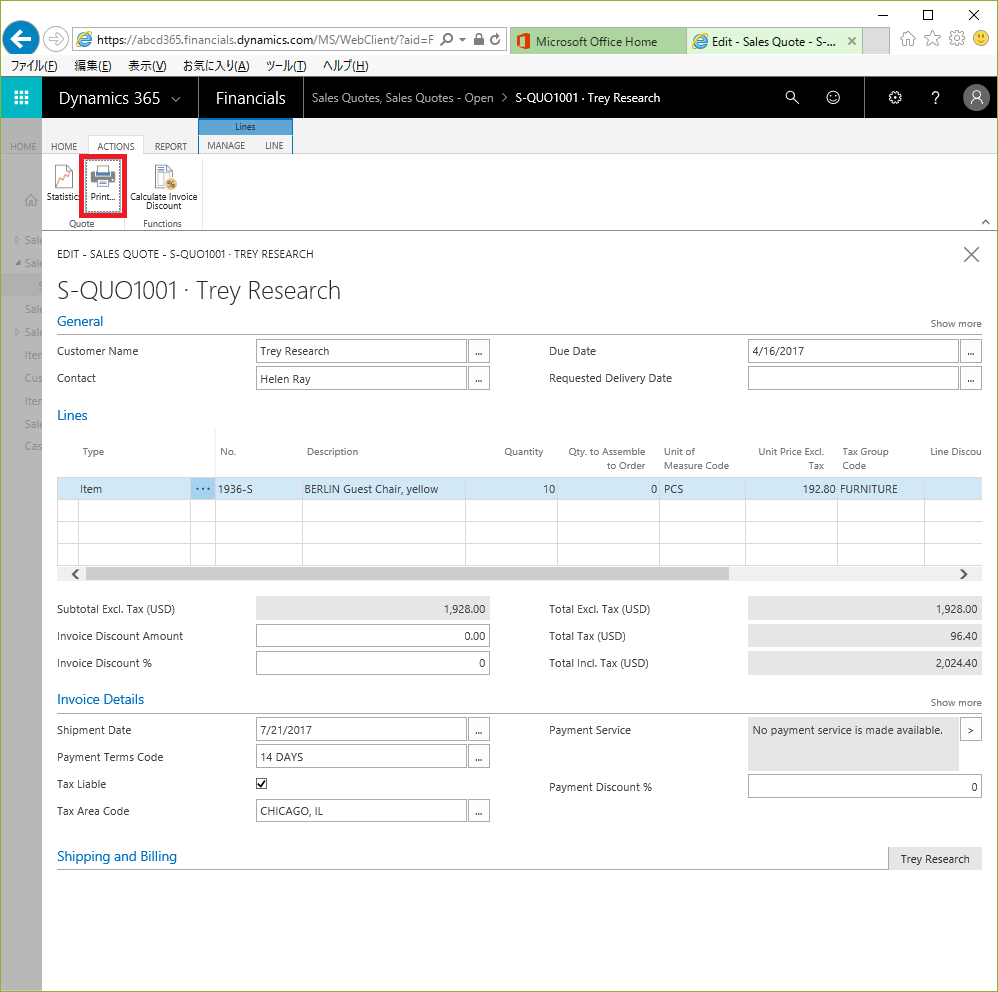Image resolution: width=998 pixels, height=992 pixels.
Task: Open lookup for Payment Terms Code
Action: [x=479, y=757]
